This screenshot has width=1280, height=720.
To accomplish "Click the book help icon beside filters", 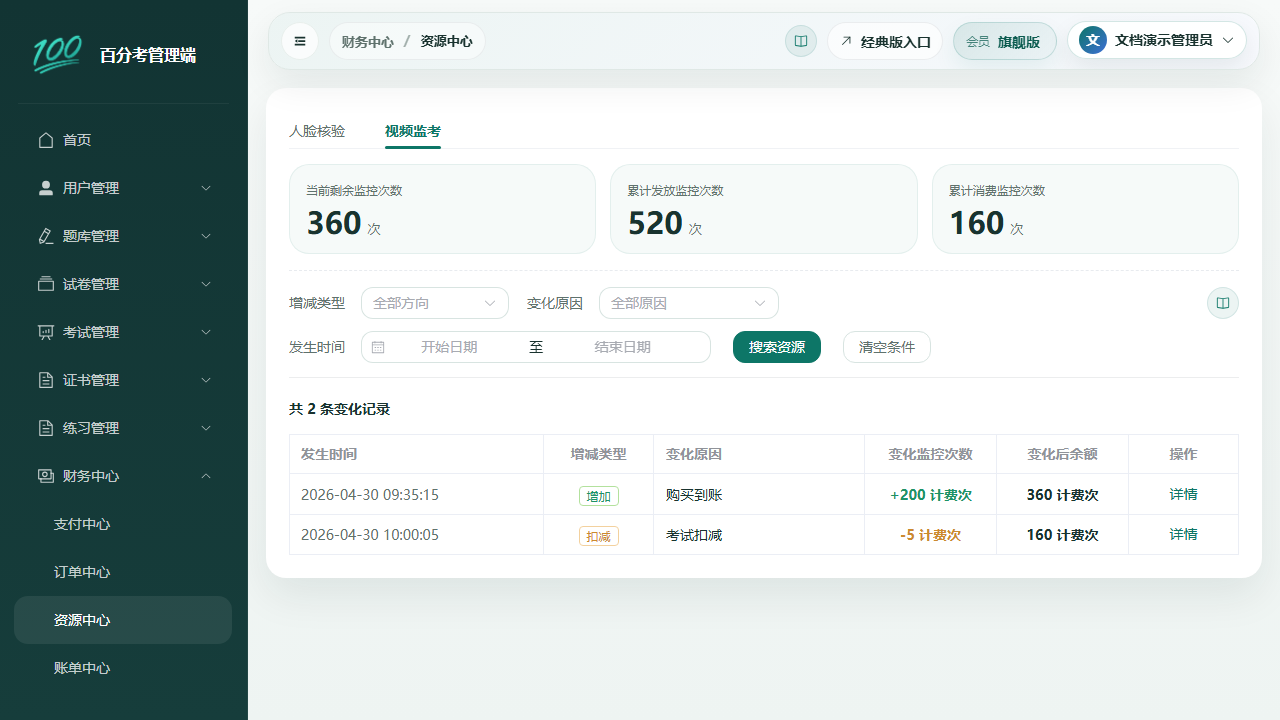I will 1222,303.
